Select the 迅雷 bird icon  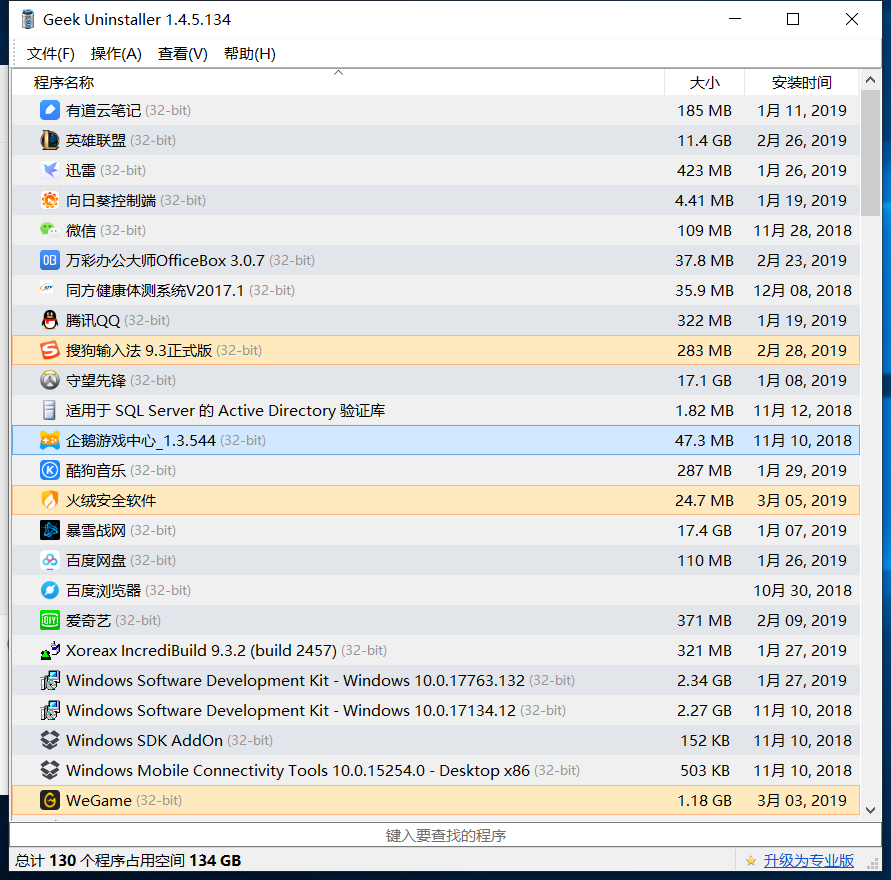pyautogui.click(x=49, y=170)
